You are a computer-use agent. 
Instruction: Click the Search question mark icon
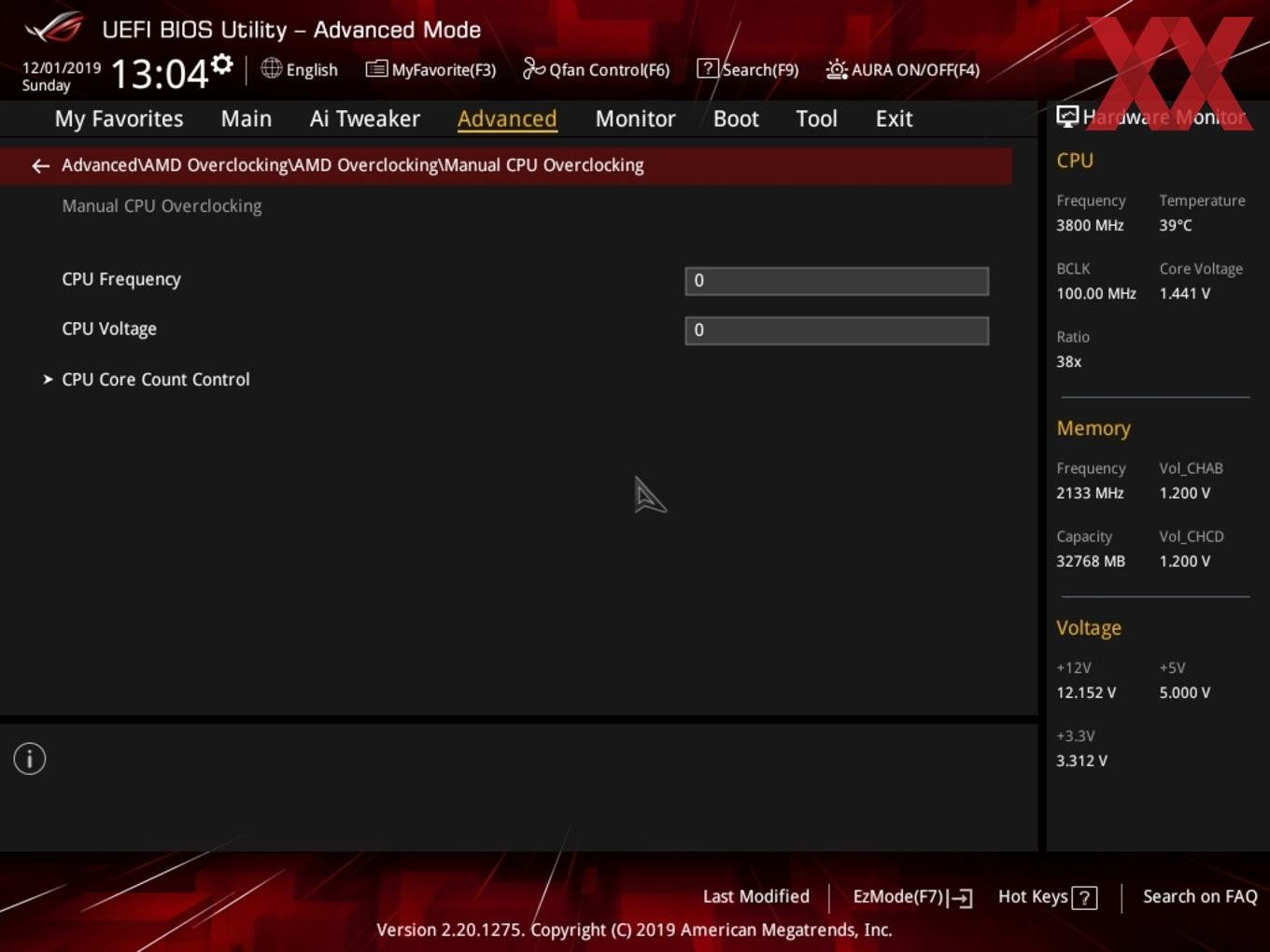coord(708,68)
